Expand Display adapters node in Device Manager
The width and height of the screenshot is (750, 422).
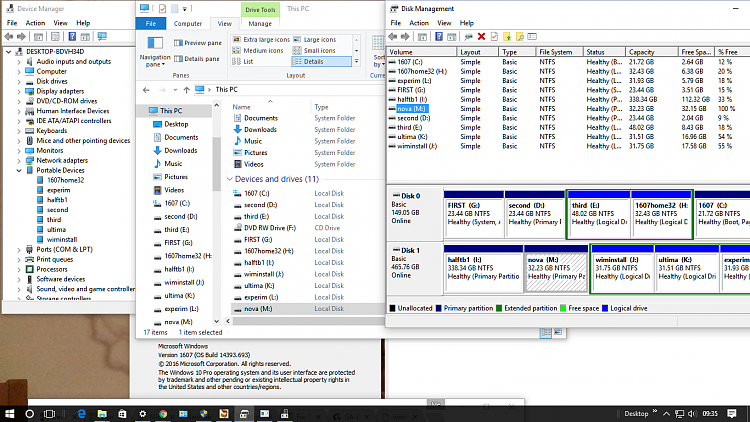pyautogui.click(x=19, y=91)
